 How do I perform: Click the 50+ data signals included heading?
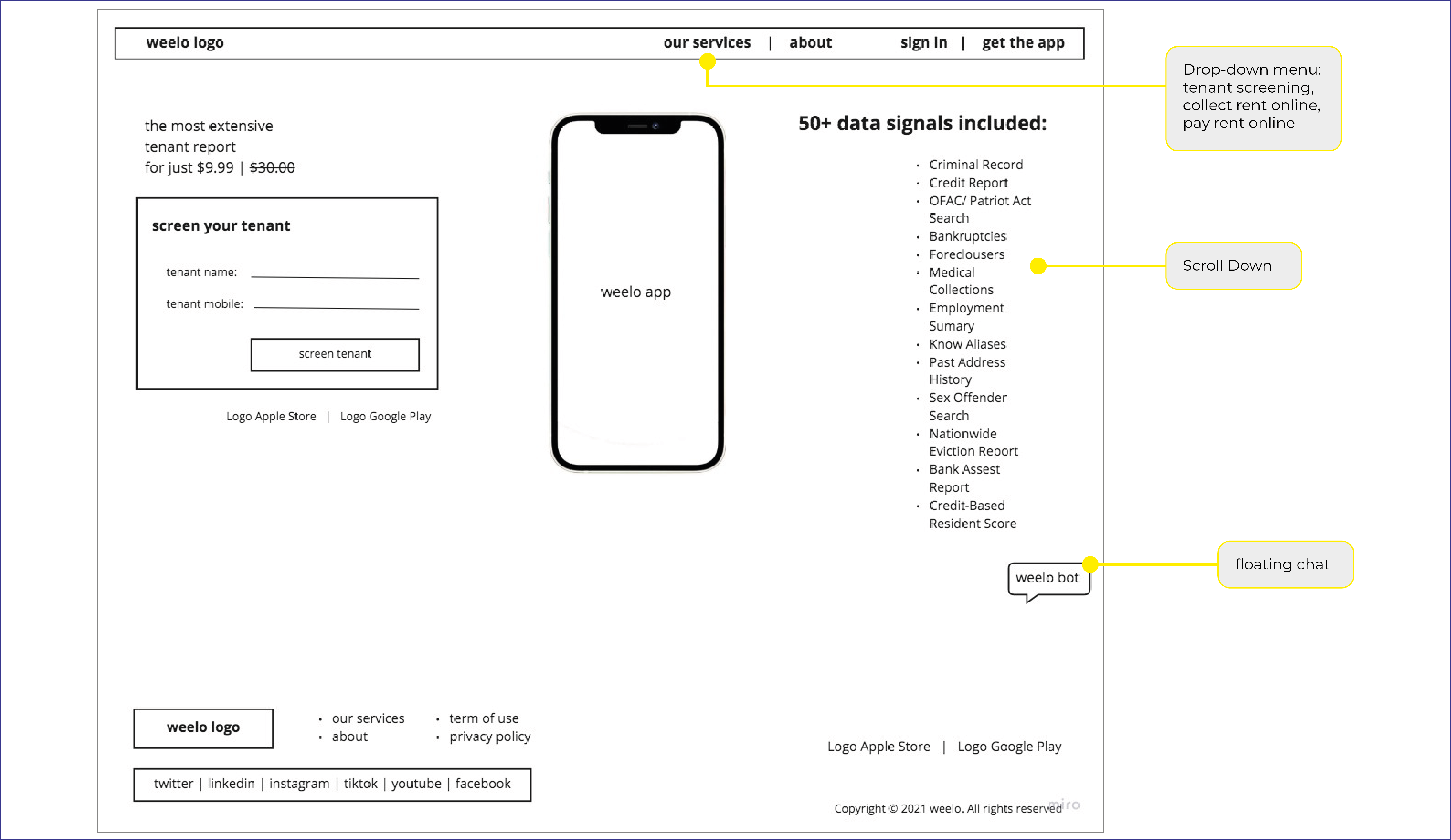922,123
